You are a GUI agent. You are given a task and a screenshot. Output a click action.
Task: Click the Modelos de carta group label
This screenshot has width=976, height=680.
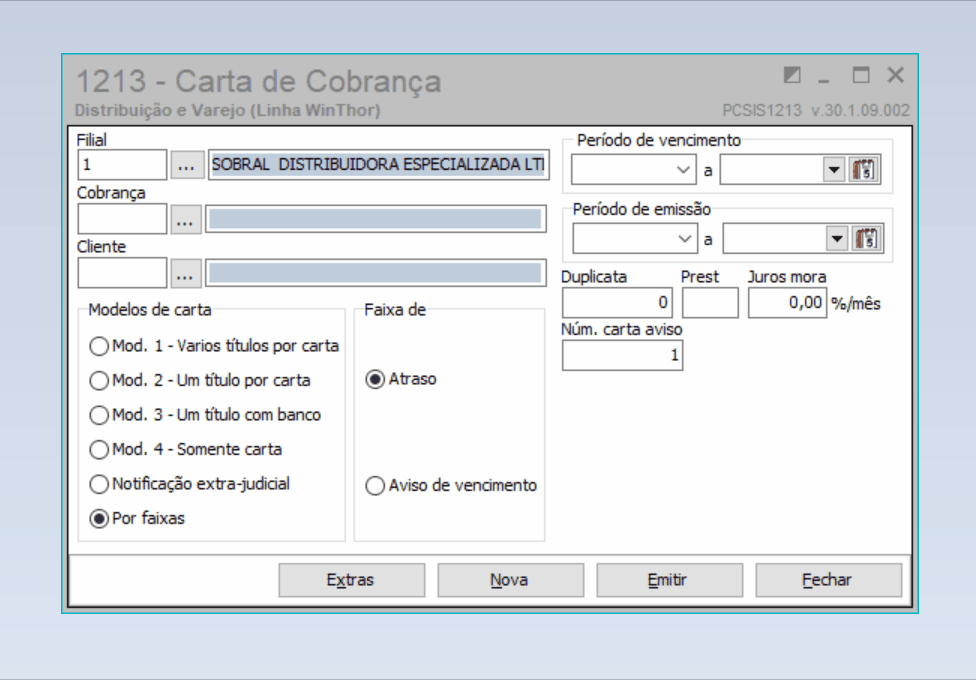coord(150,309)
